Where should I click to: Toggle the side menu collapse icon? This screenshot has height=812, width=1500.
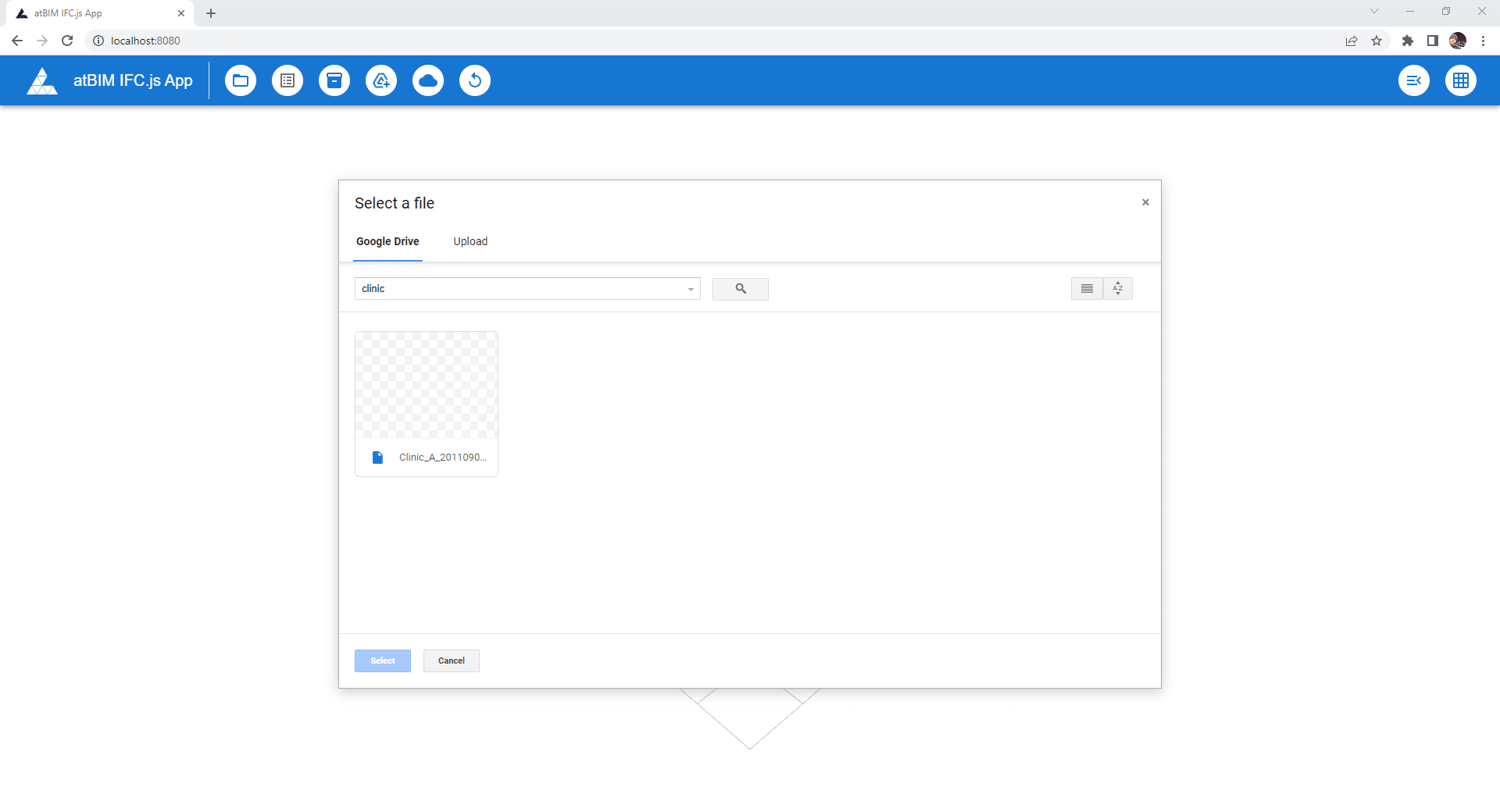point(1413,80)
